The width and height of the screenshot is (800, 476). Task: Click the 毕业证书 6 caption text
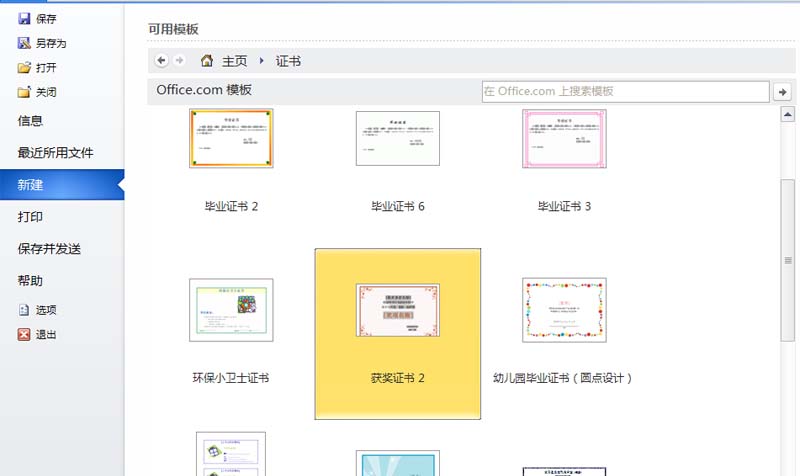pos(398,207)
